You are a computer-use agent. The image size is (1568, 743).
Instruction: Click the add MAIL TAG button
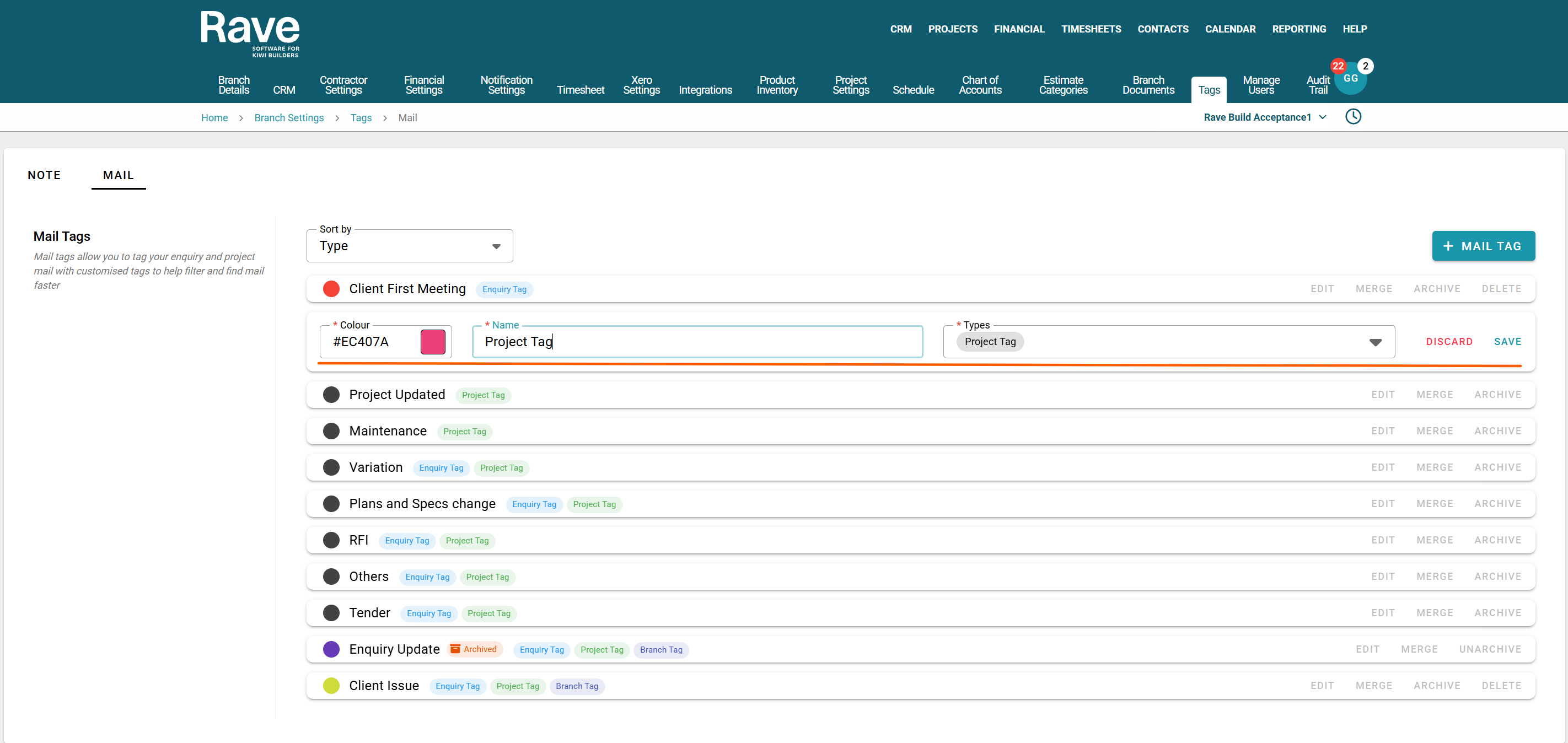pos(1483,246)
